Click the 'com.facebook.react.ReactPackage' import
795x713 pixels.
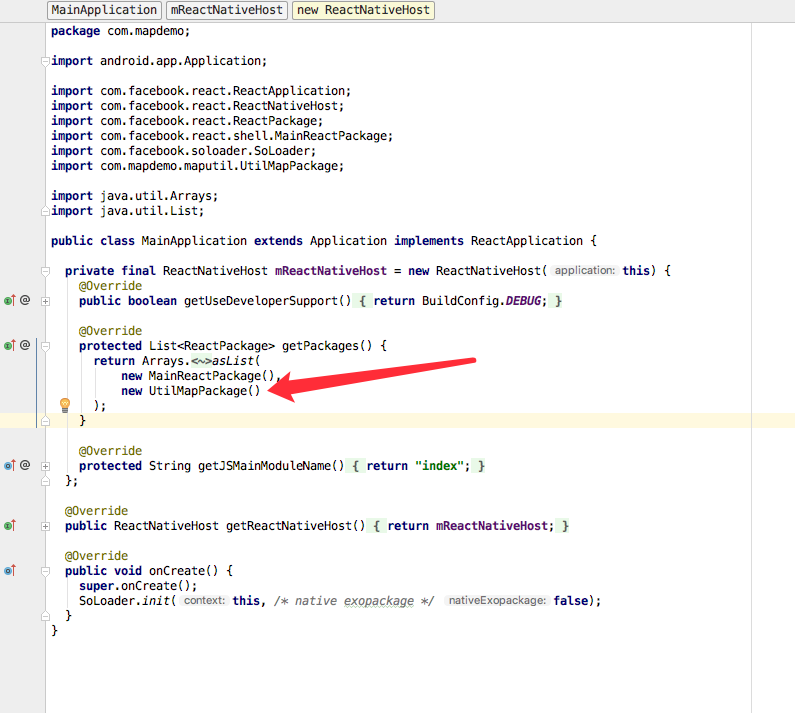(208, 121)
